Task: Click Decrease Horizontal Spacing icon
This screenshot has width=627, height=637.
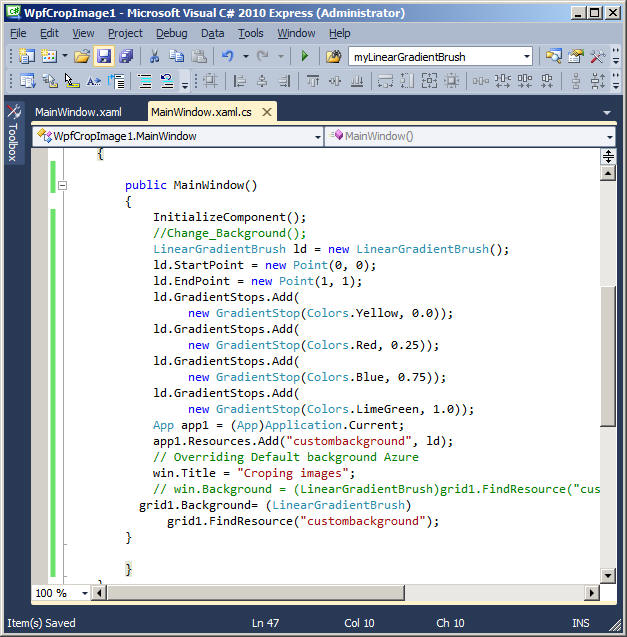Action: click(525, 81)
